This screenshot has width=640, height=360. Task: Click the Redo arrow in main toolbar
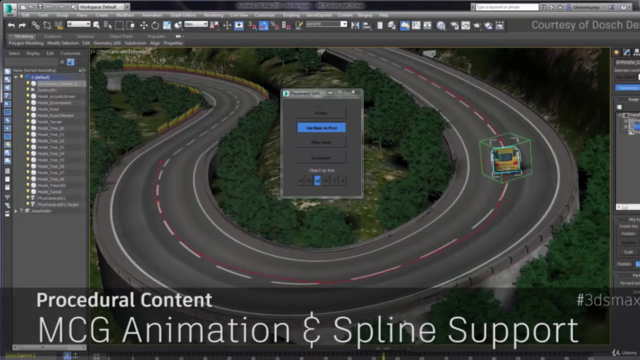[x=22, y=26]
